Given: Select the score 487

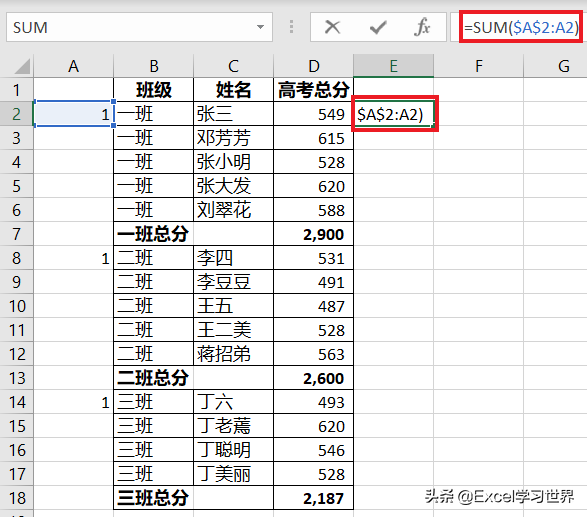Looking at the screenshot, I should coord(313,306).
